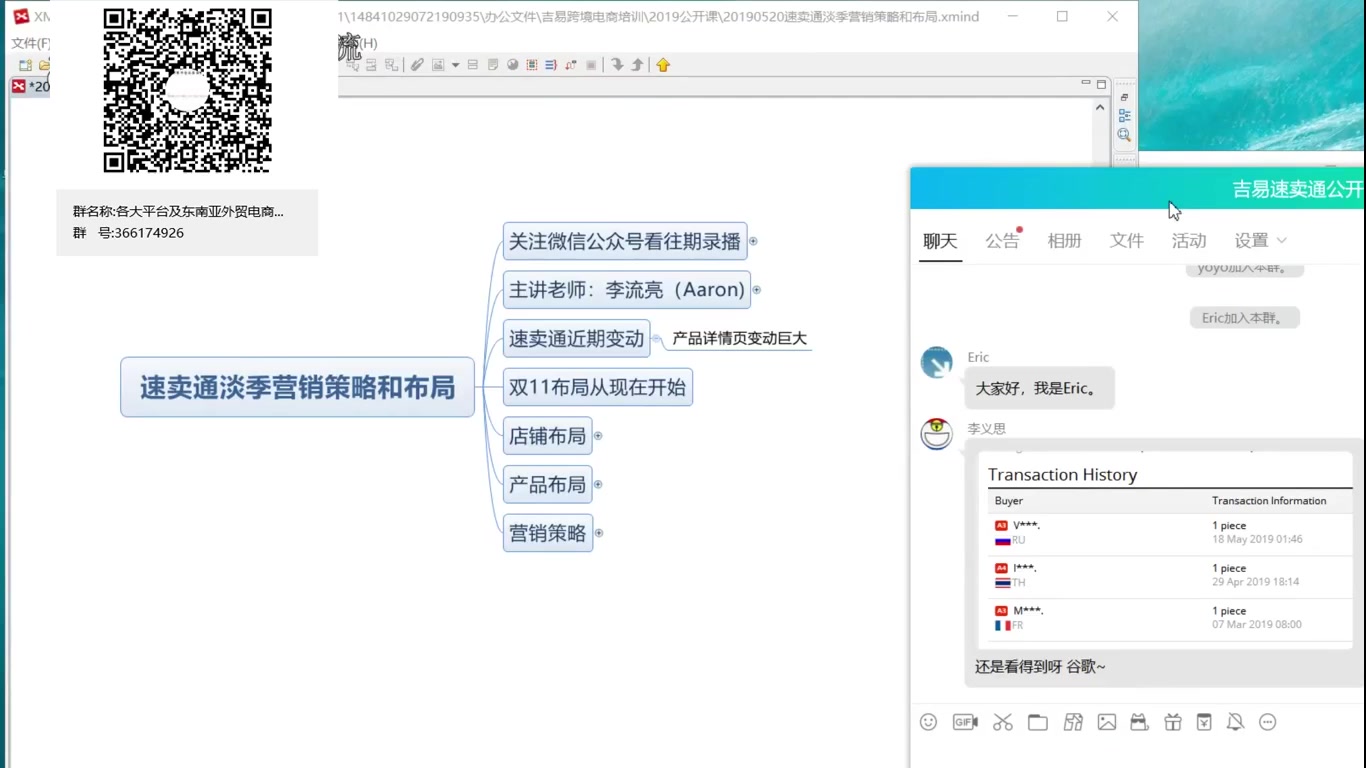This screenshot has width=1366, height=768.
Task: Click the QR code image
Action: [188, 90]
